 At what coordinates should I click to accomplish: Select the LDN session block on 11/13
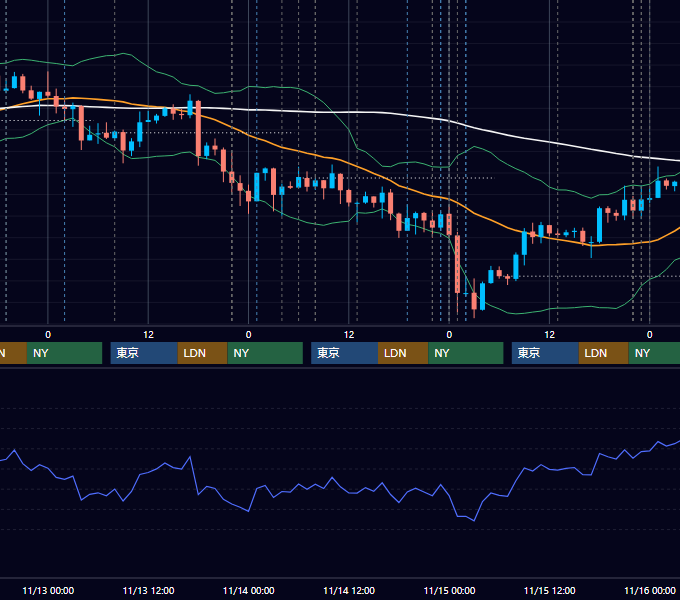(x=202, y=353)
